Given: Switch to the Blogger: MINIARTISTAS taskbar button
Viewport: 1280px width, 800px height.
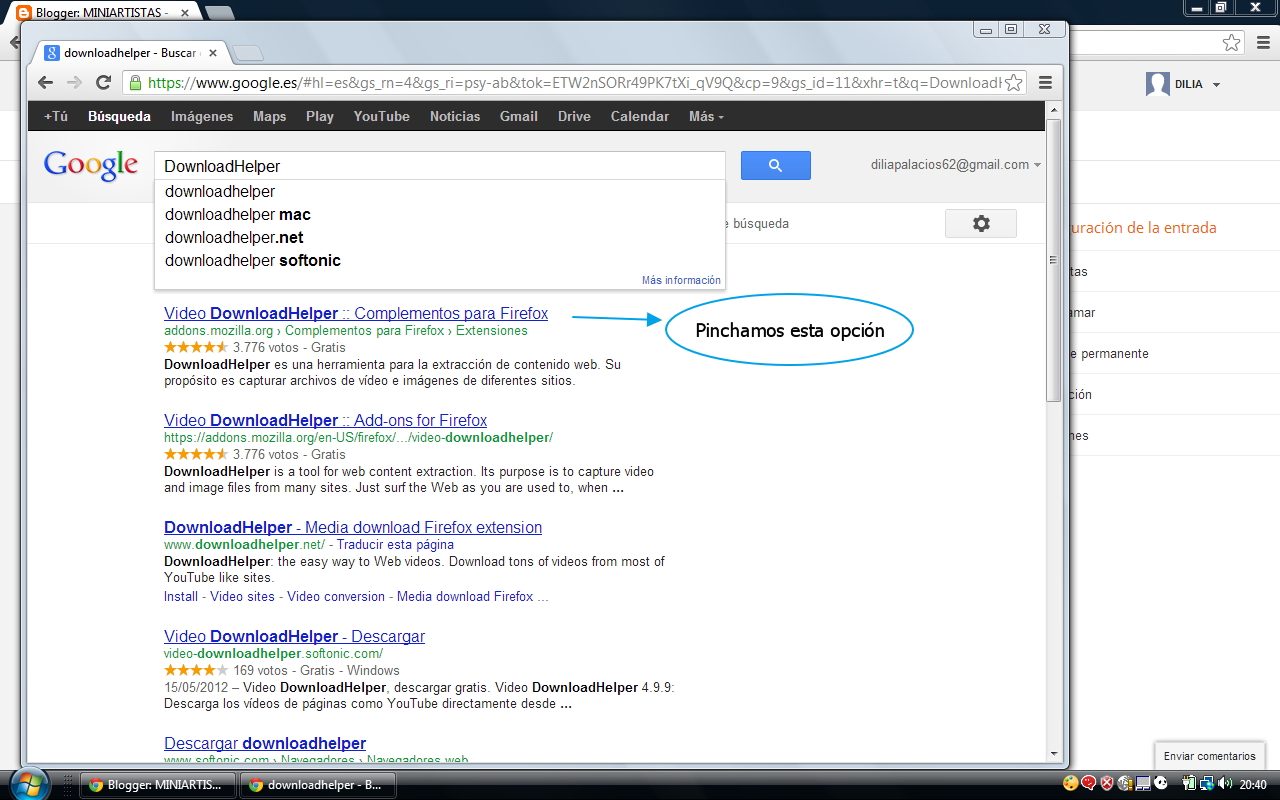Looking at the screenshot, I should tap(158, 785).
